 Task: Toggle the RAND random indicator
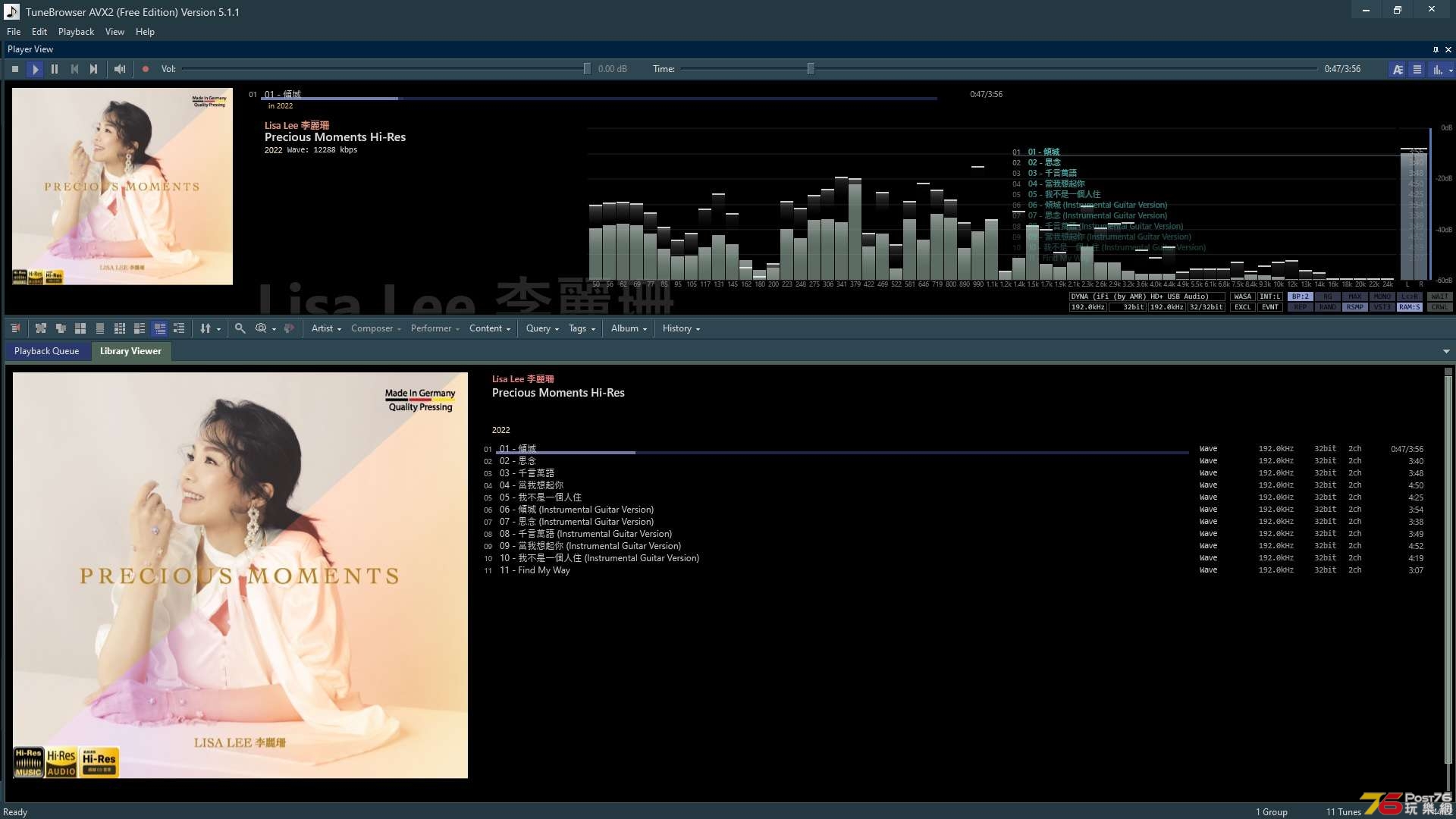1328,307
